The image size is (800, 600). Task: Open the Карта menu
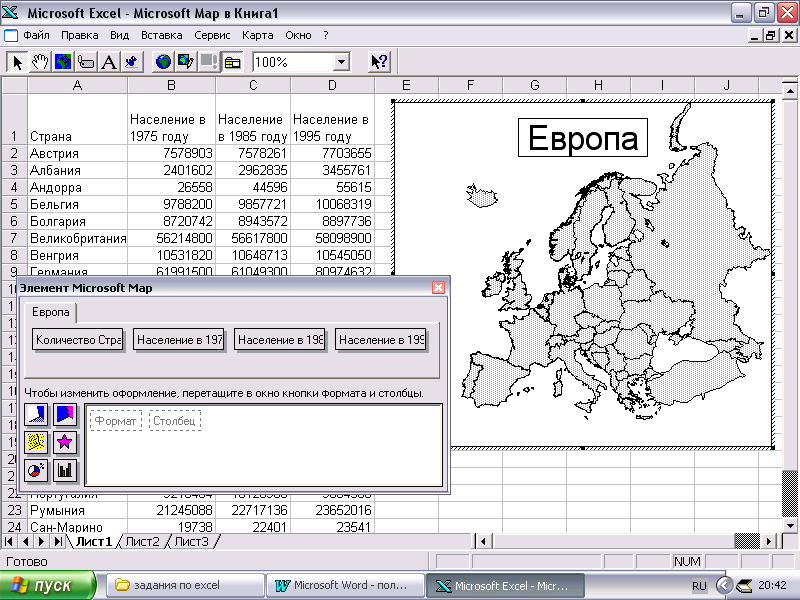tap(258, 35)
